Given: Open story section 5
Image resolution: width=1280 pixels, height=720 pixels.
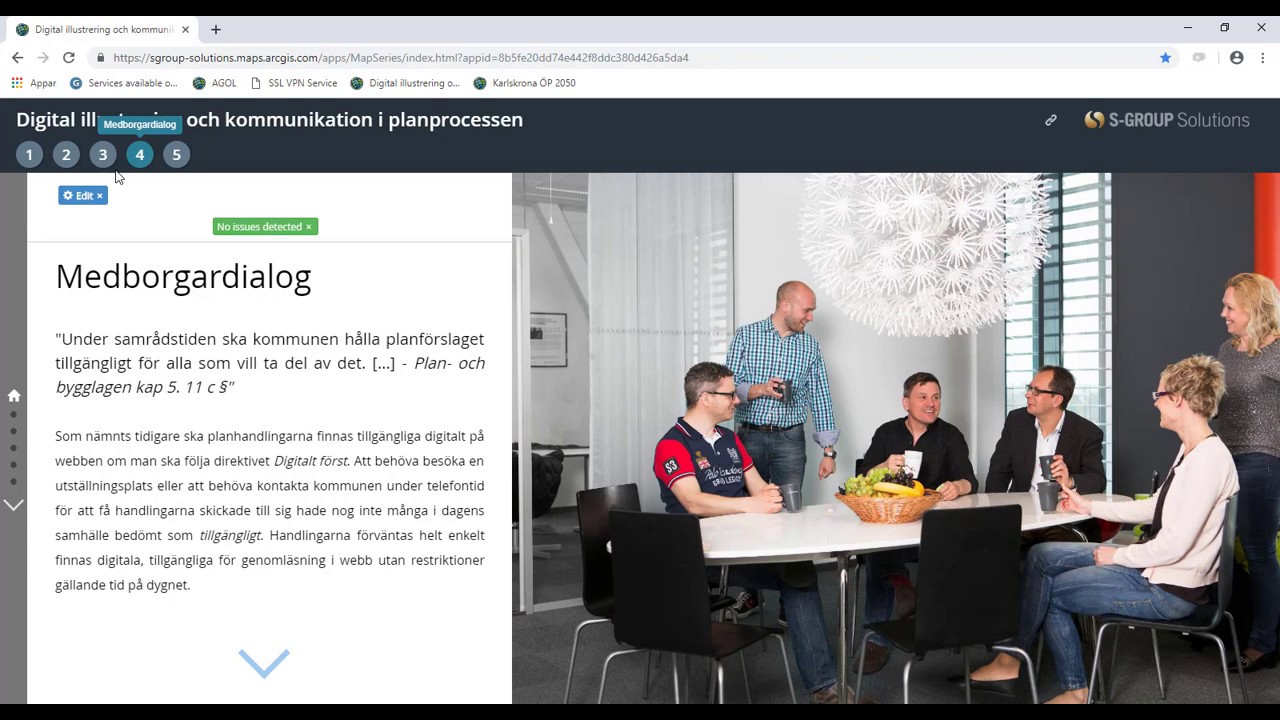Looking at the screenshot, I should pos(176,155).
